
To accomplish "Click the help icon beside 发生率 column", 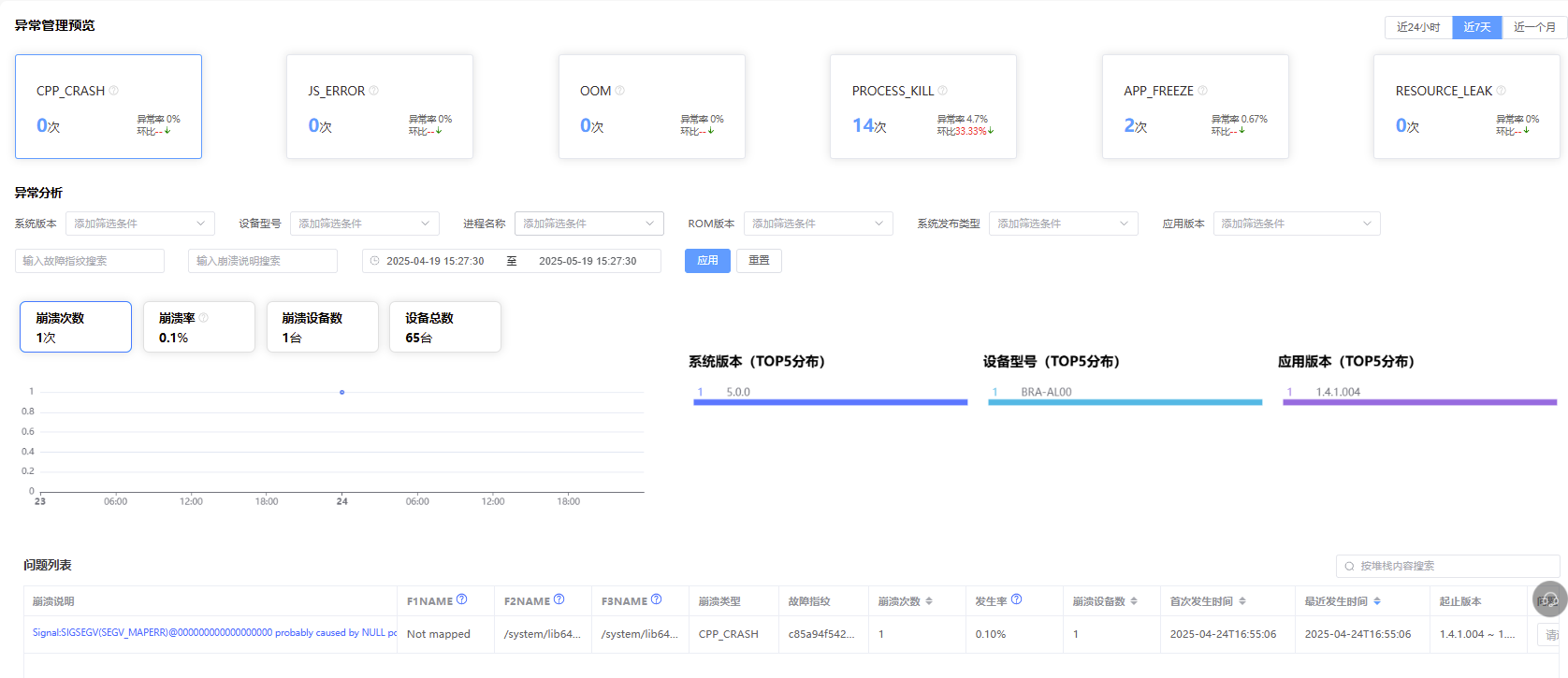I will (x=1017, y=600).
